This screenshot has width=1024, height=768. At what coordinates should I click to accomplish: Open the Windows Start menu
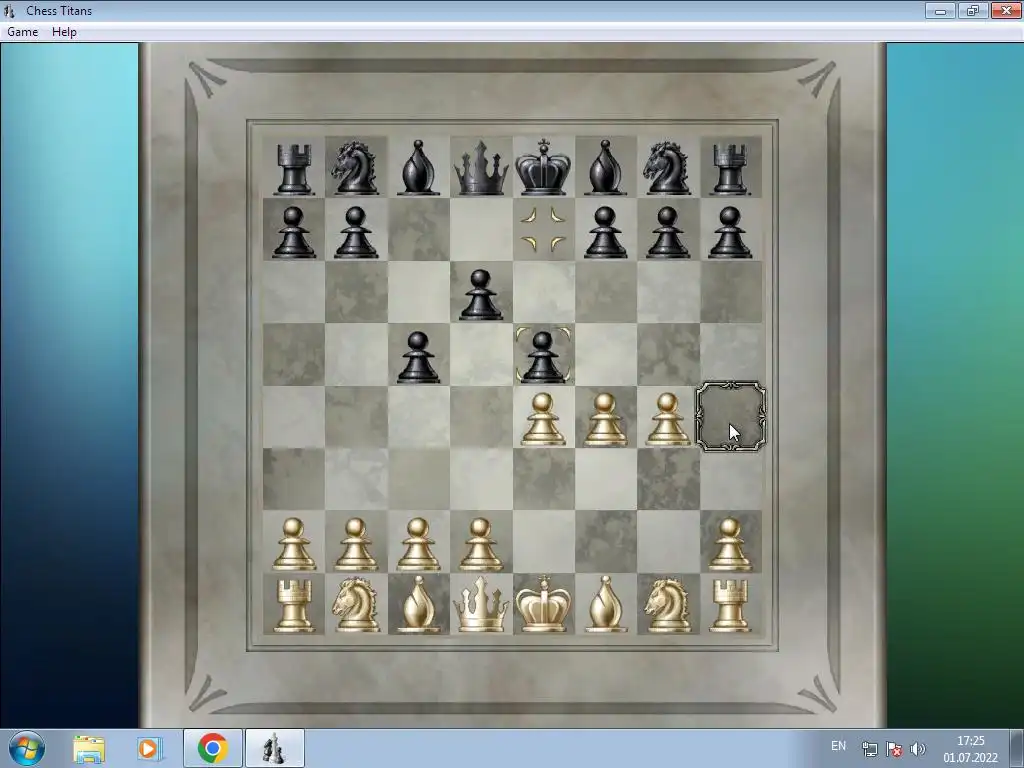point(27,748)
